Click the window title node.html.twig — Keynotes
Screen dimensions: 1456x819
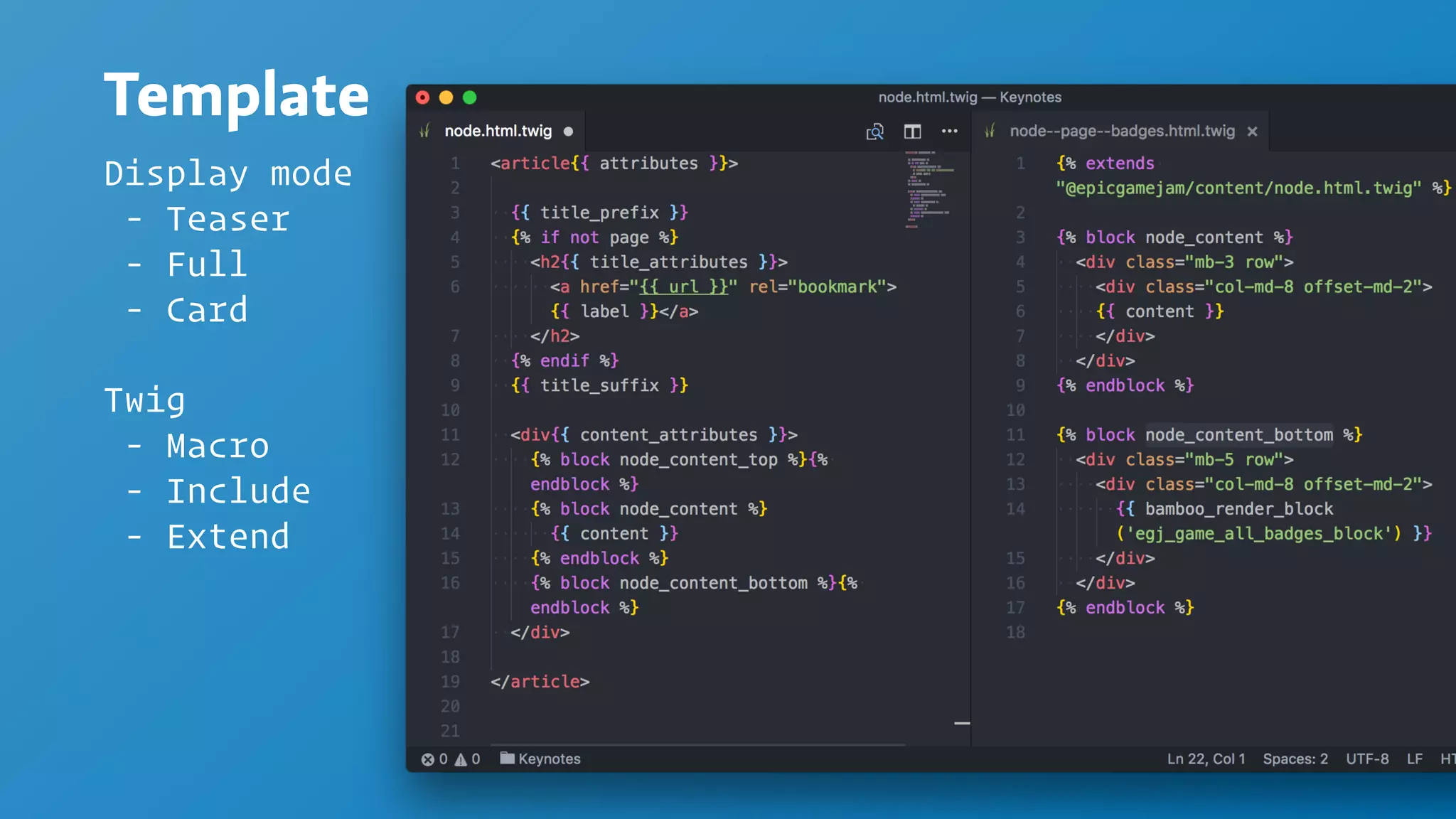[970, 97]
